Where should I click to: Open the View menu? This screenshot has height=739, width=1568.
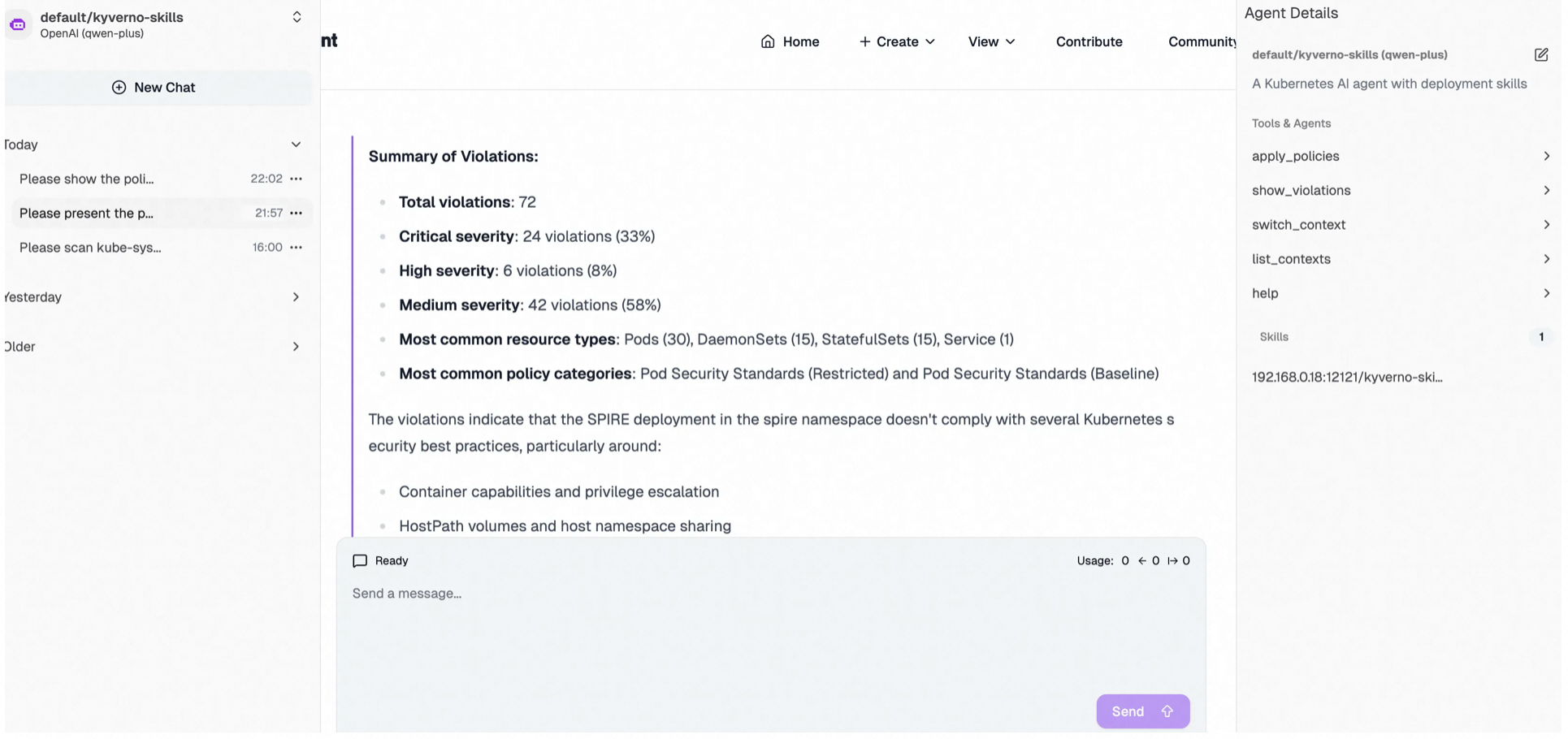click(991, 41)
